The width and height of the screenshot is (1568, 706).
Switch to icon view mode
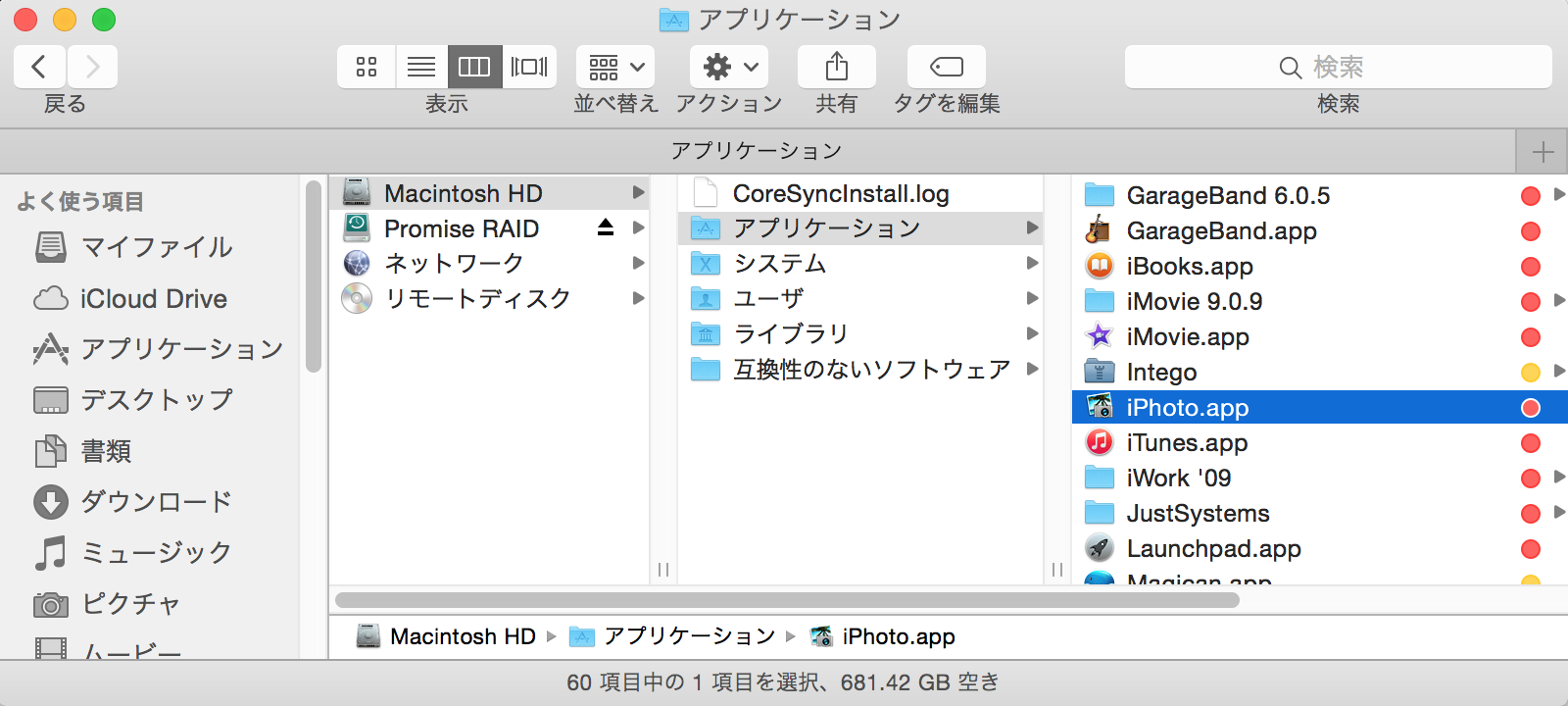tap(367, 67)
